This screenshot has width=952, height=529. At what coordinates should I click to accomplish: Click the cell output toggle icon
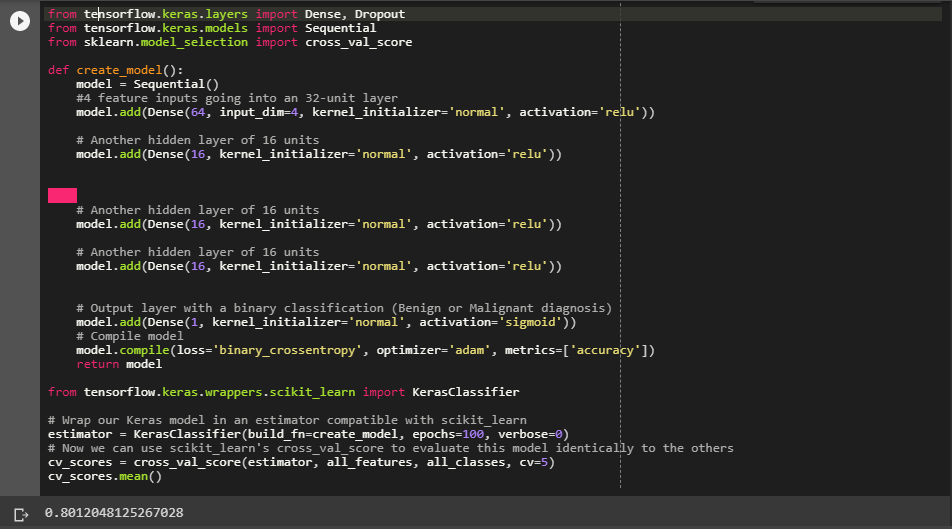pos(21,515)
